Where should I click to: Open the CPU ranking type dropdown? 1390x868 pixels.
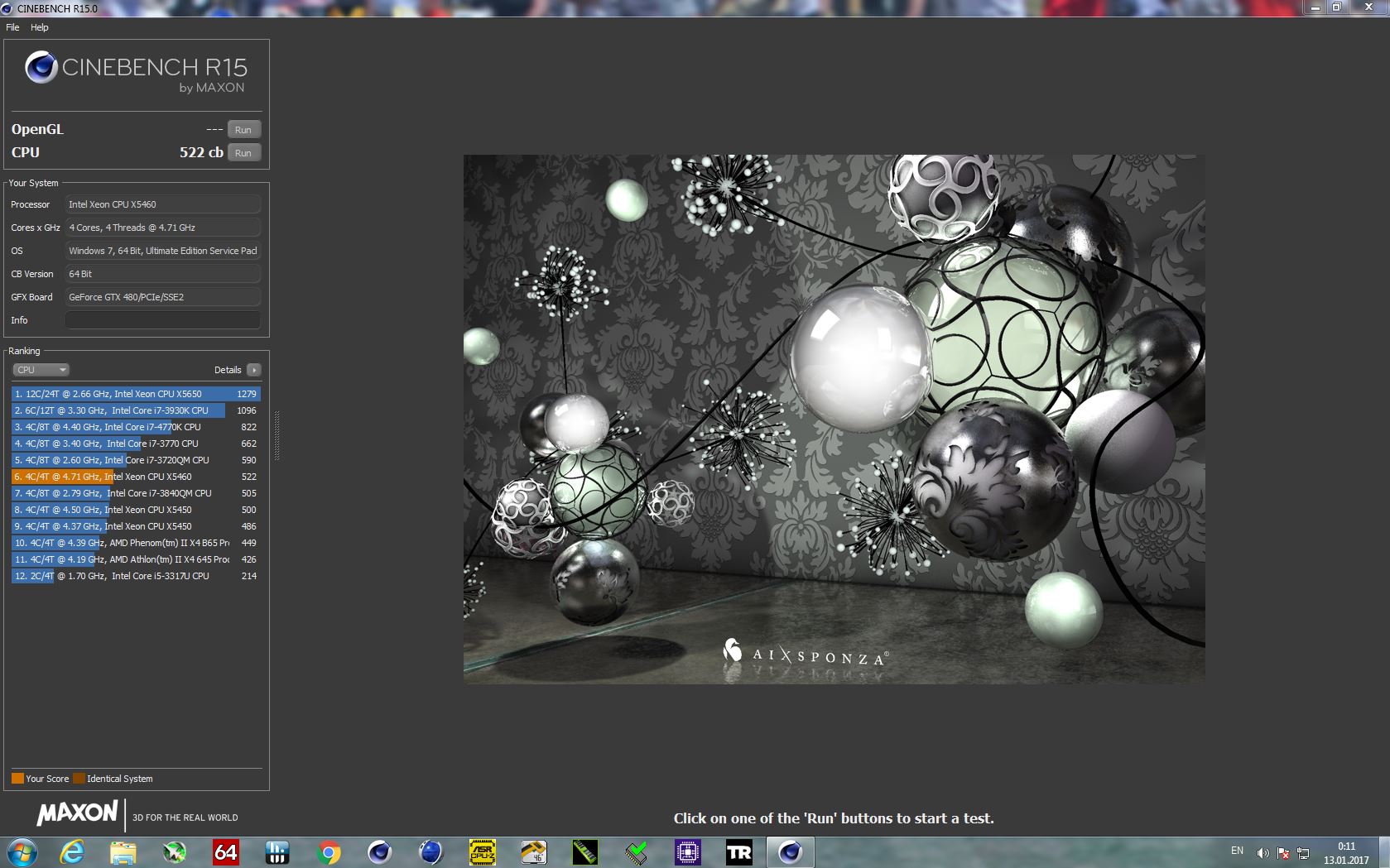pyautogui.click(x=41, y=370)
